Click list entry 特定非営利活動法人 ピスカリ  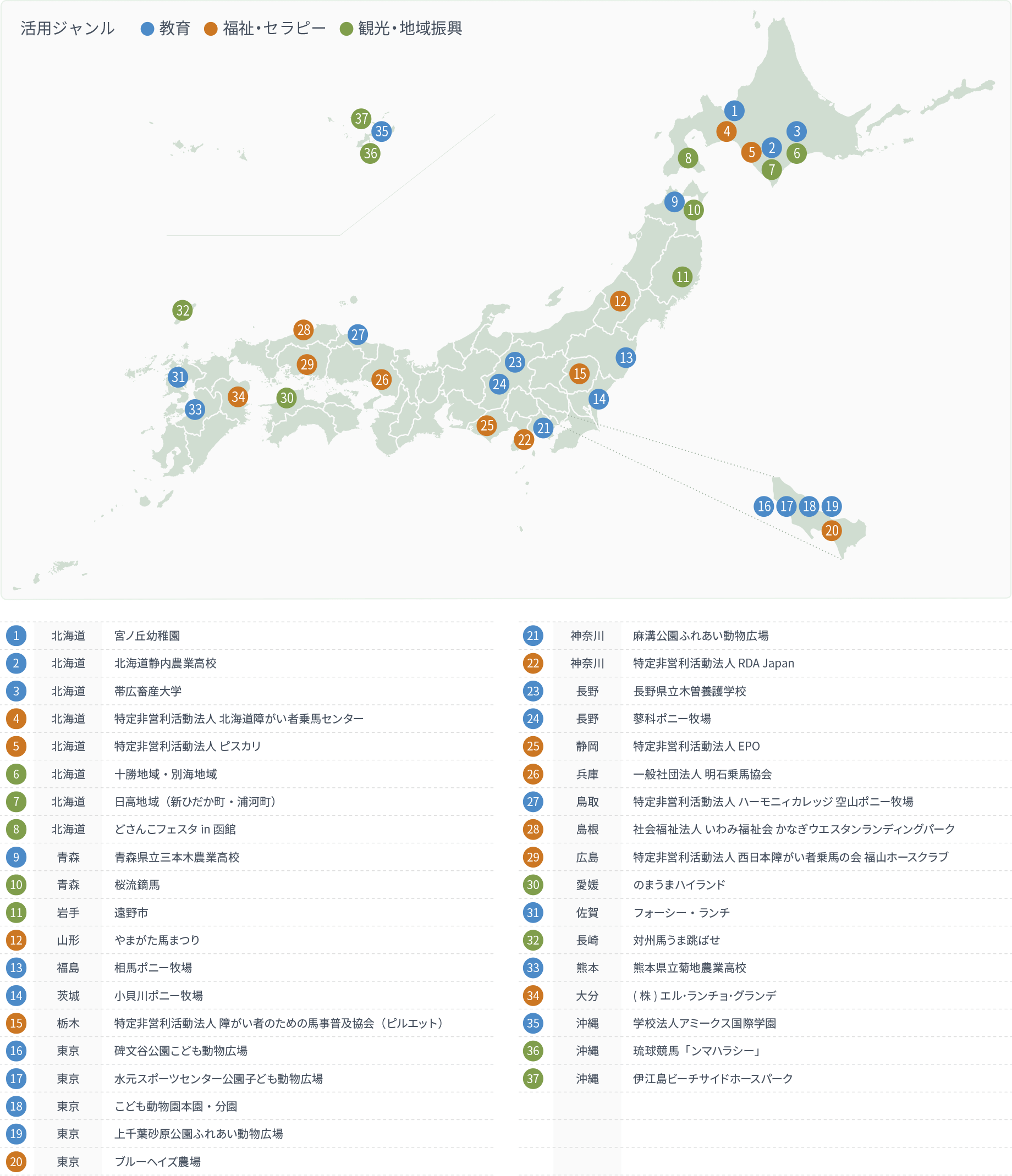coord(188,747)
